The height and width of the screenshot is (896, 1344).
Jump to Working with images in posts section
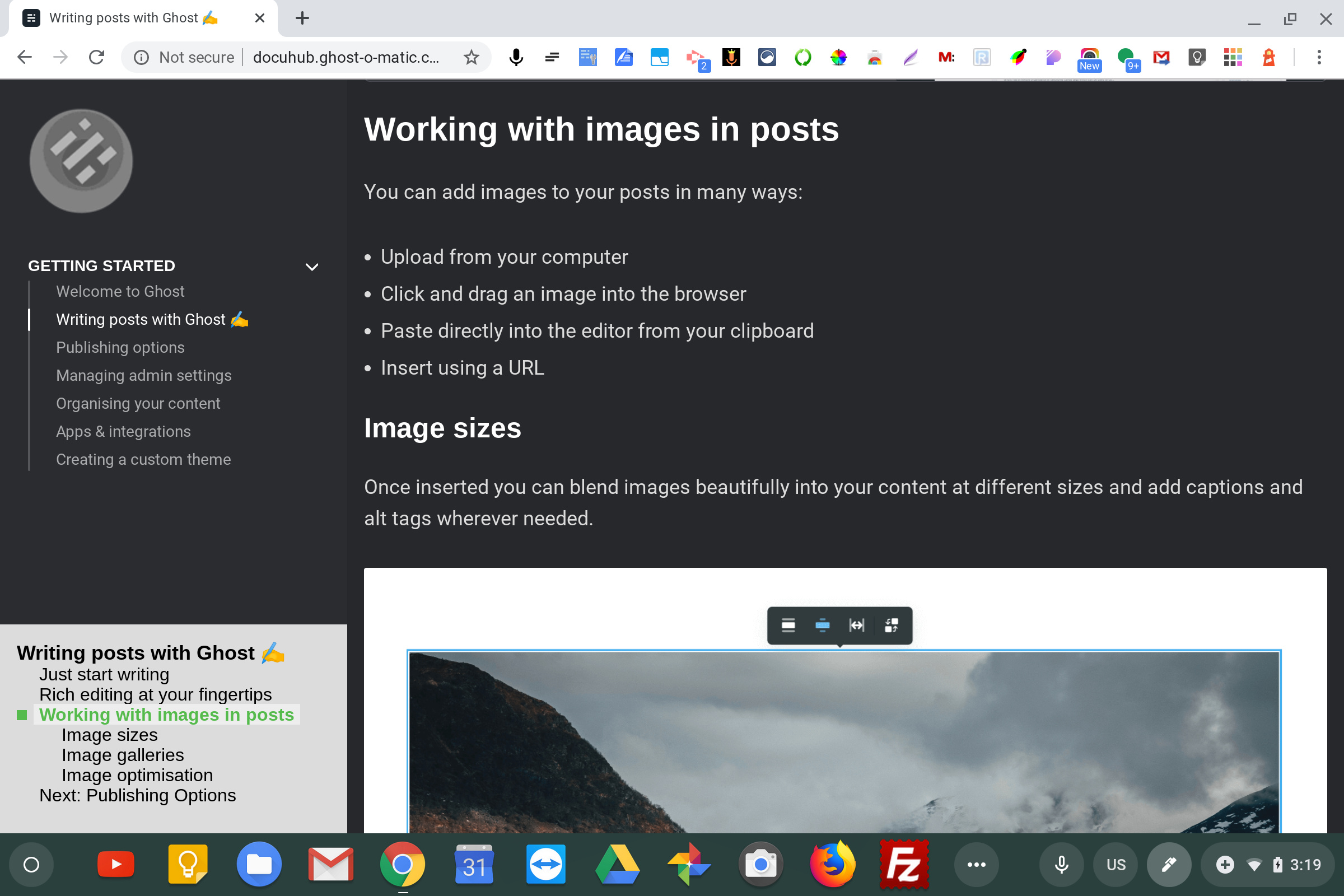tap(166, 715)
